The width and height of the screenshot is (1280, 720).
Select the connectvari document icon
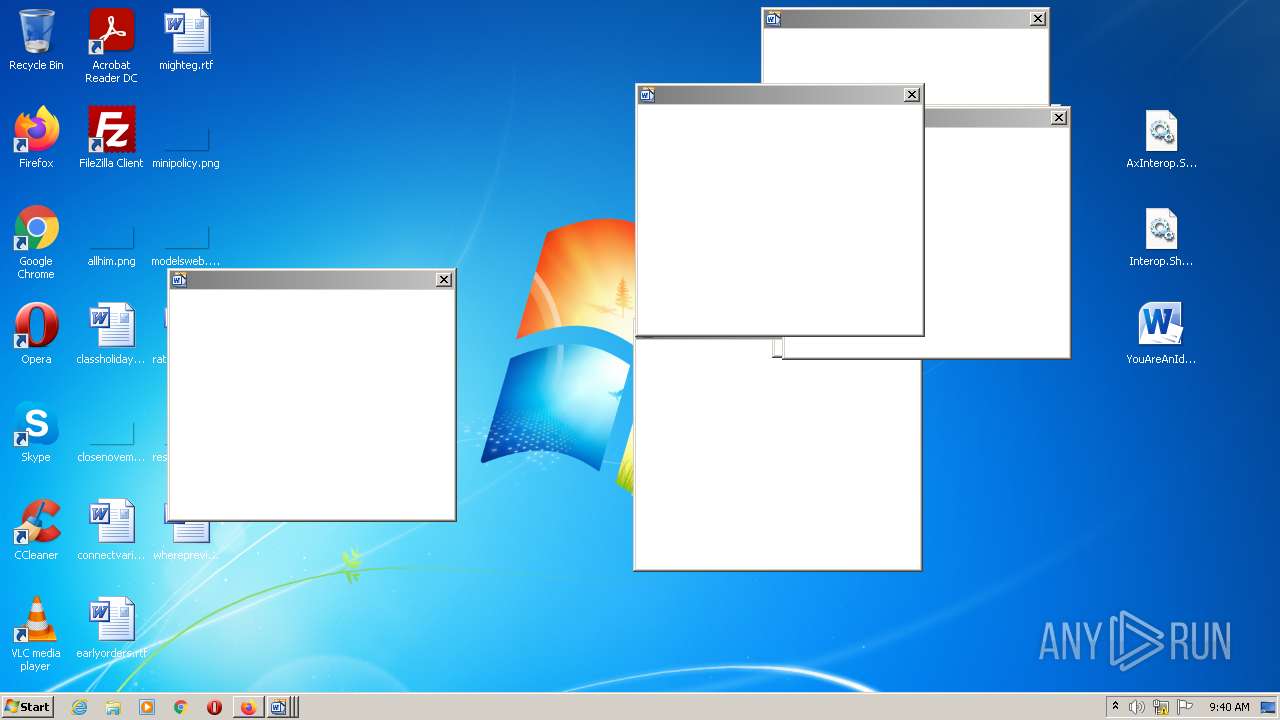(111, 530)
